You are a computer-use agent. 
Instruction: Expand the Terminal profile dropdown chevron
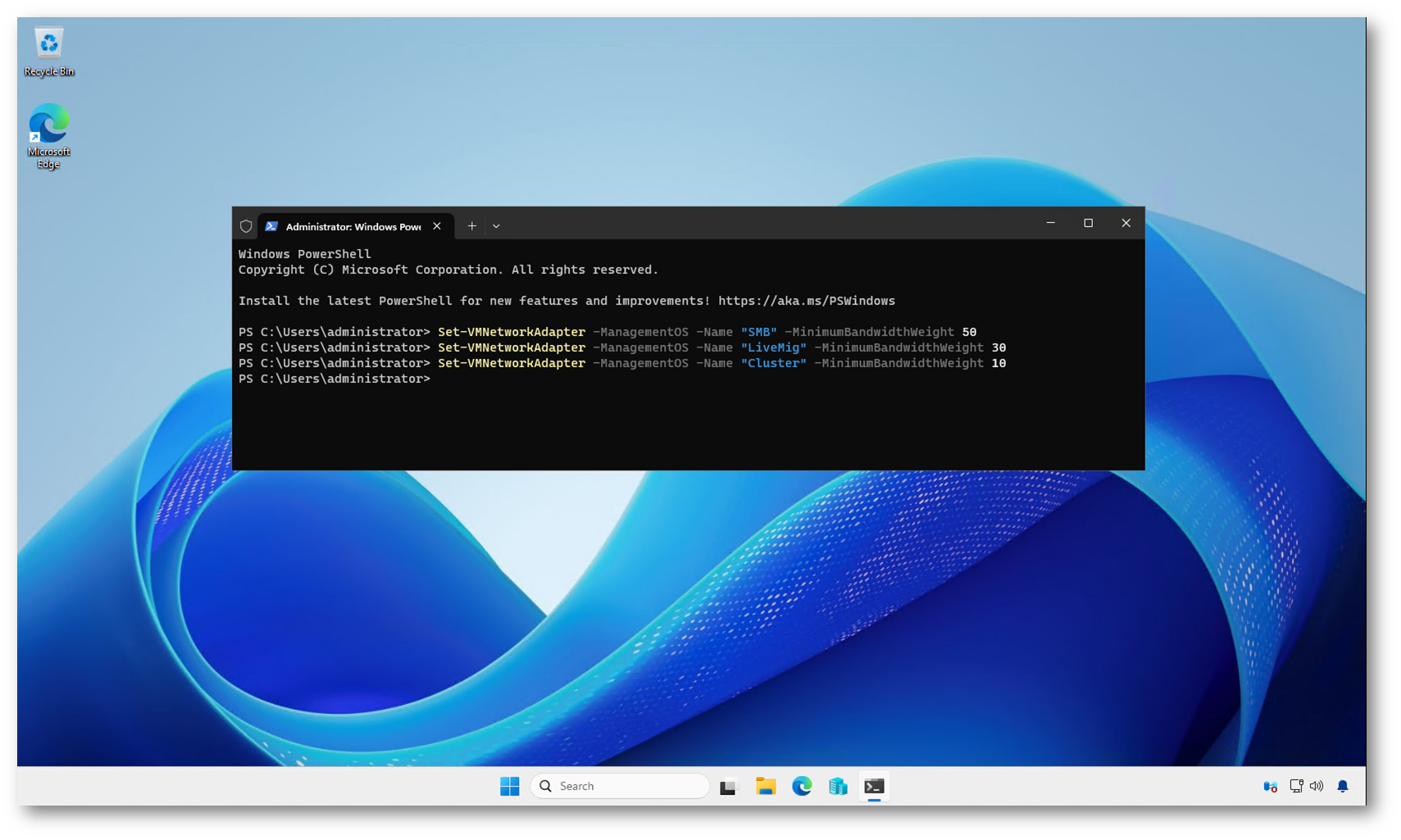(496, 226)
